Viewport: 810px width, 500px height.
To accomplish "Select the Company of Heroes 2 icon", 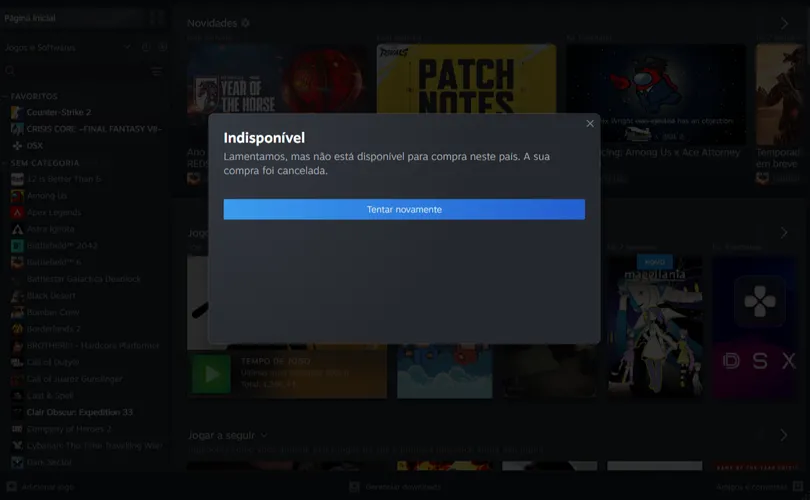I will pyautogui.click(x=17, y=429).
